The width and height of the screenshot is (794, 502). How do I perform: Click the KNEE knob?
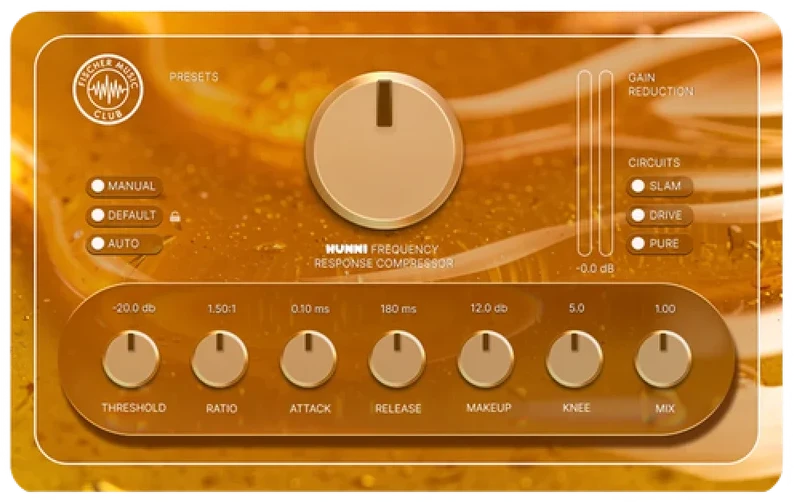point(574,359)
